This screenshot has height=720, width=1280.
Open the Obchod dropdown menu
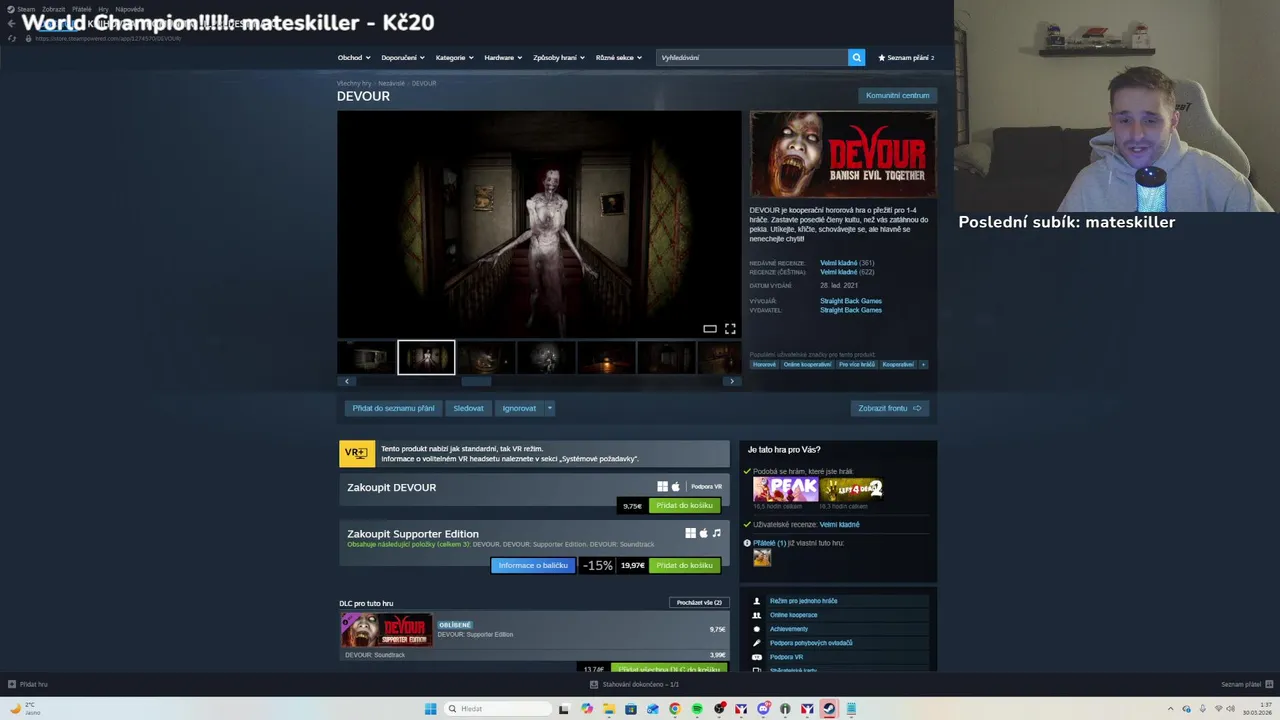tap(354, 57)
